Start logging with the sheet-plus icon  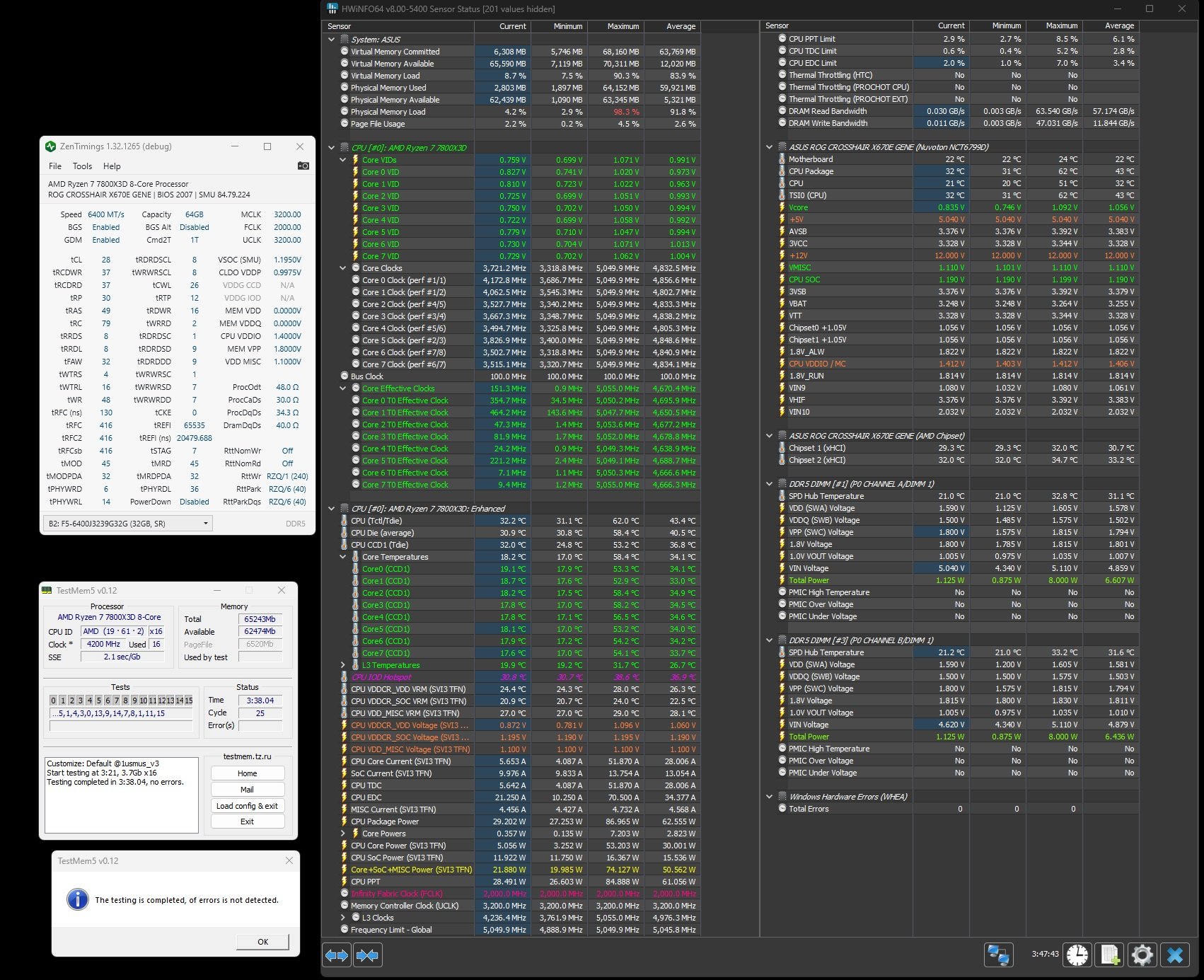click(1110, 955)
